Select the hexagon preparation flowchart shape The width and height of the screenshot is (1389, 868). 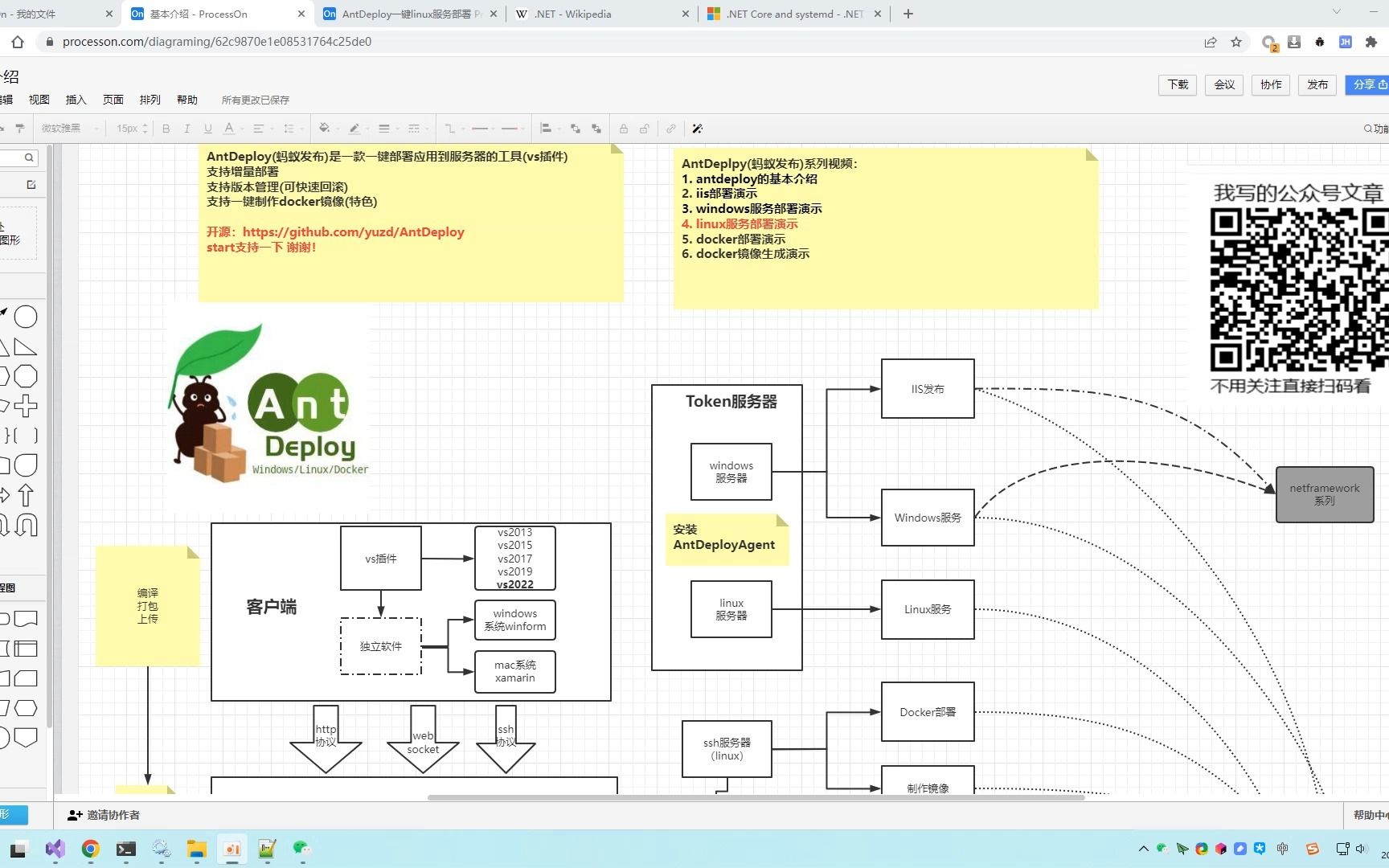[26, 708]
